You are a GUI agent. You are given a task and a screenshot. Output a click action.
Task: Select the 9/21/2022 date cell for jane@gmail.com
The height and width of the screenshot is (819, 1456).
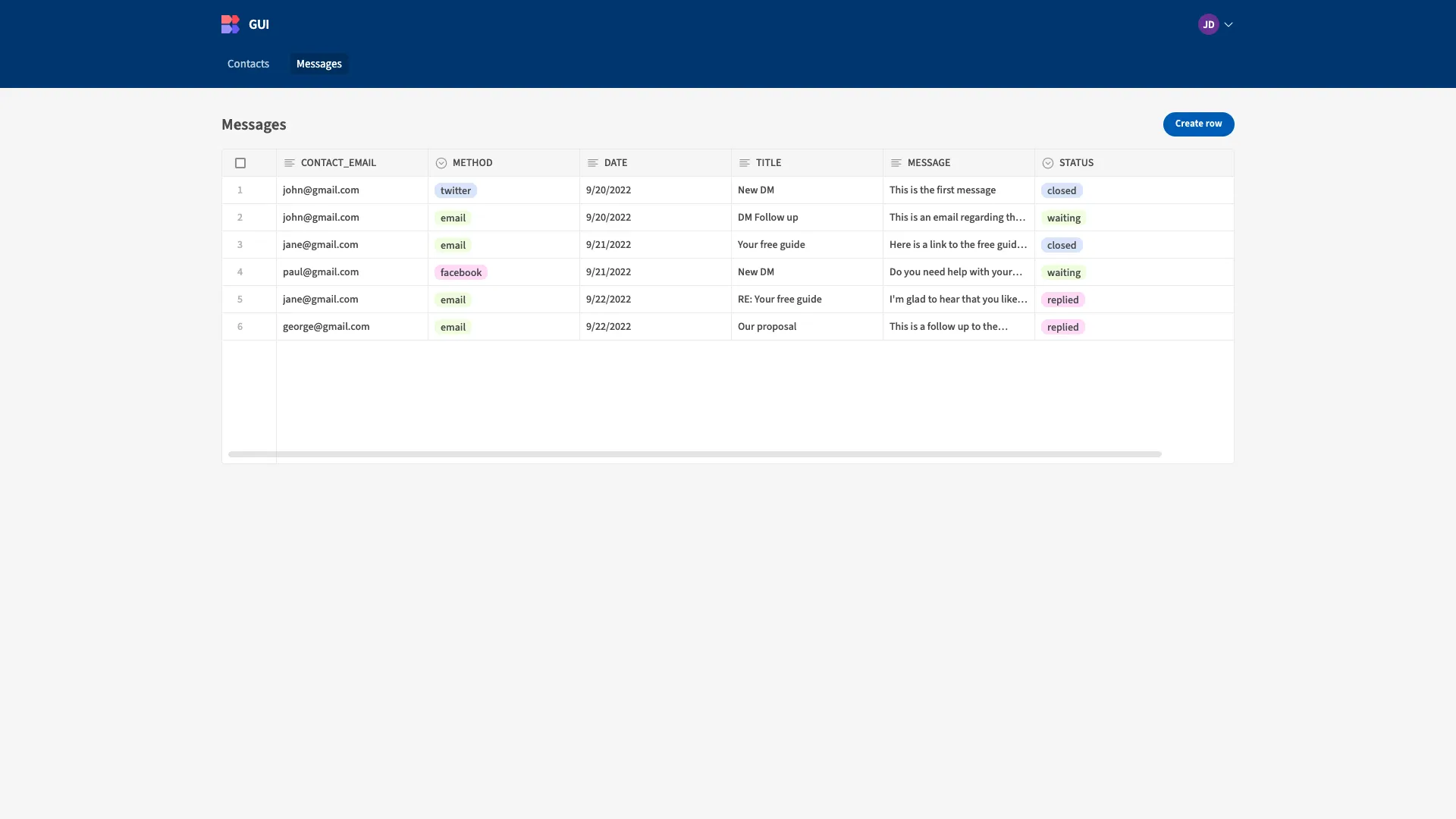[655, 245]
